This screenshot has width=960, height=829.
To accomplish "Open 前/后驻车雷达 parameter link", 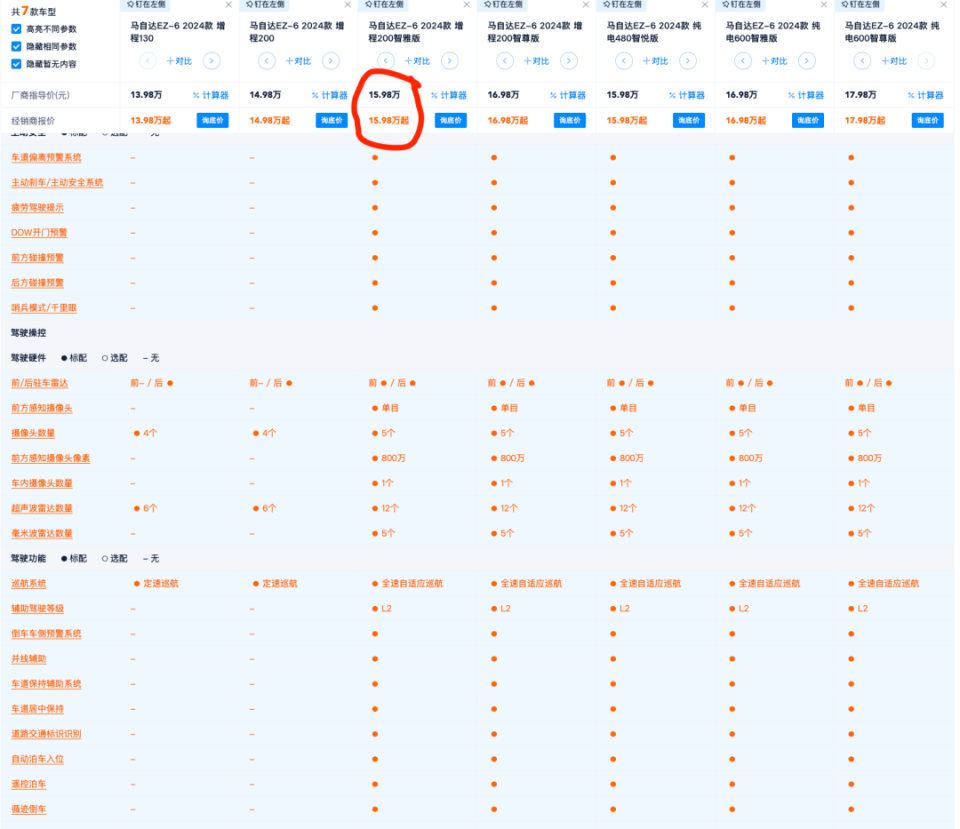I will [x=40, y=383].
